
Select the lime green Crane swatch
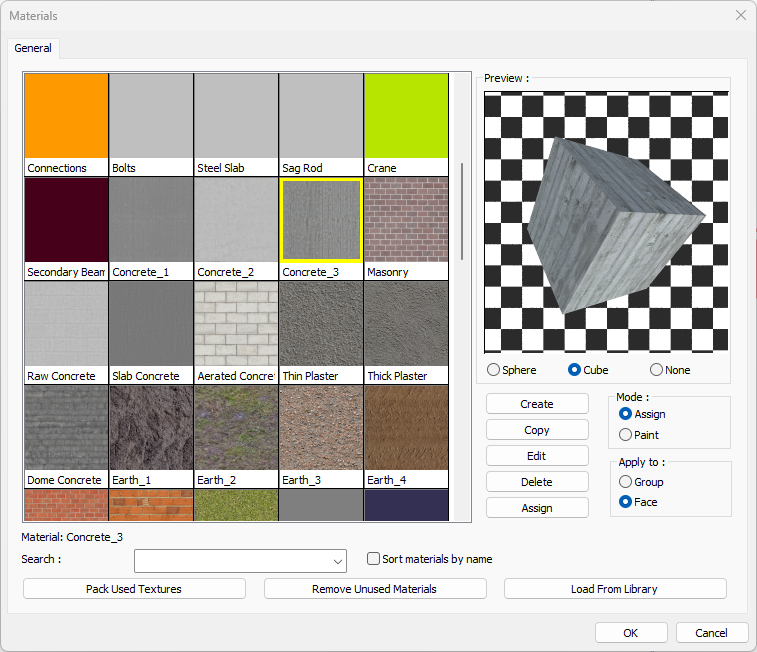click(x=406, y=116)
